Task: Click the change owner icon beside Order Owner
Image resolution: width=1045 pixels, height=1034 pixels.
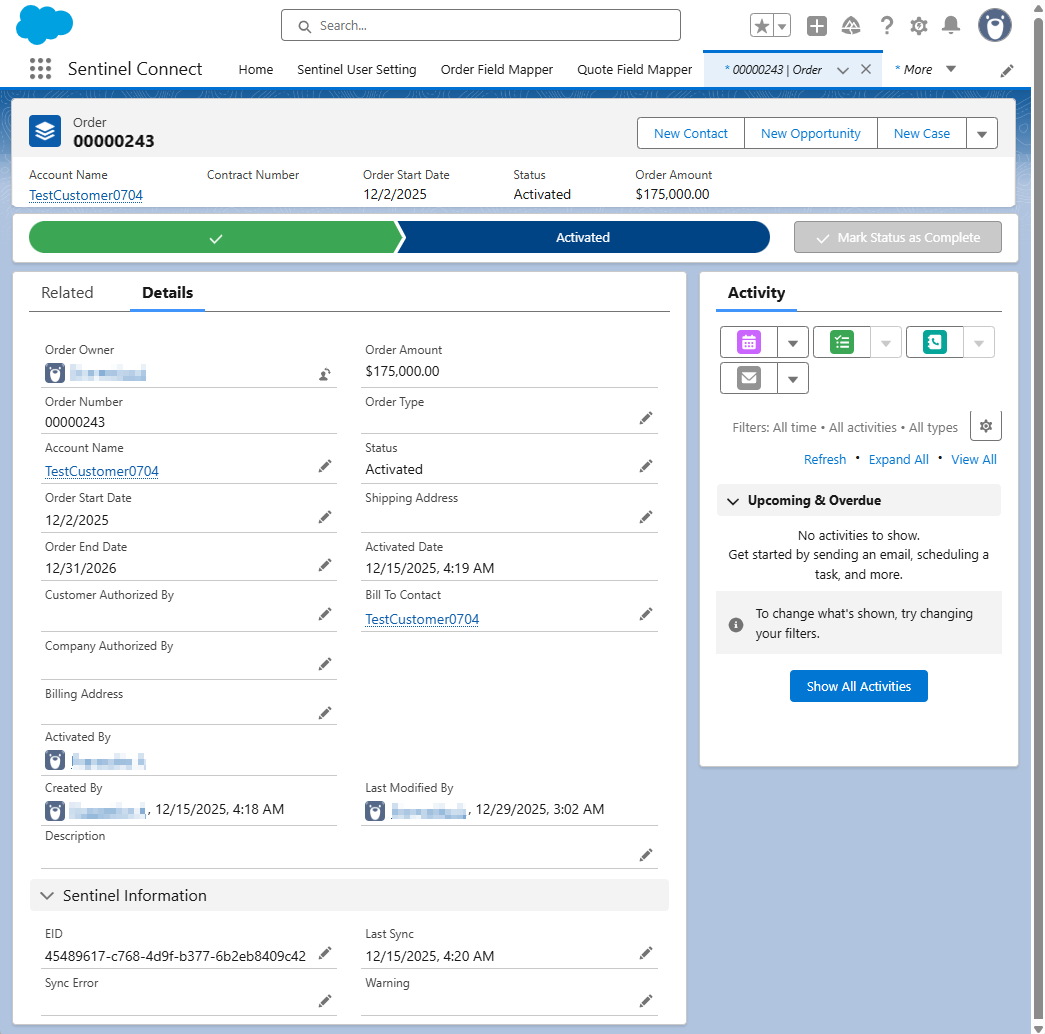Action: (325, 374)
